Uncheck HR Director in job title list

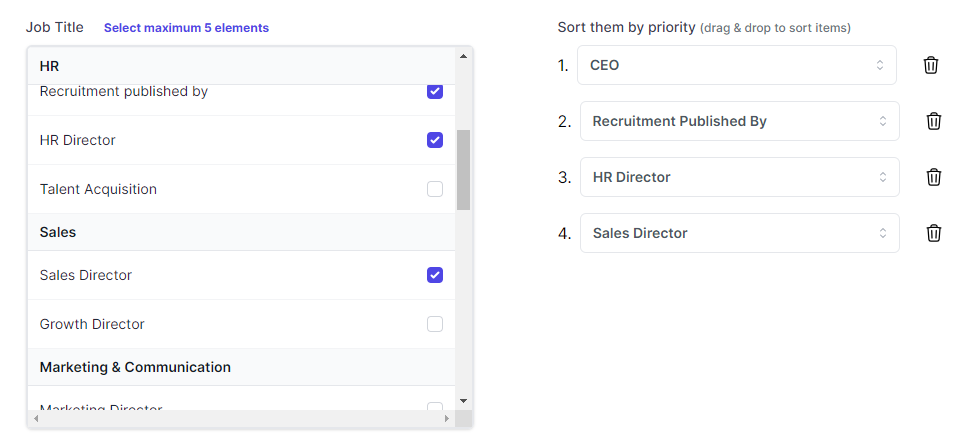[435, 140]
